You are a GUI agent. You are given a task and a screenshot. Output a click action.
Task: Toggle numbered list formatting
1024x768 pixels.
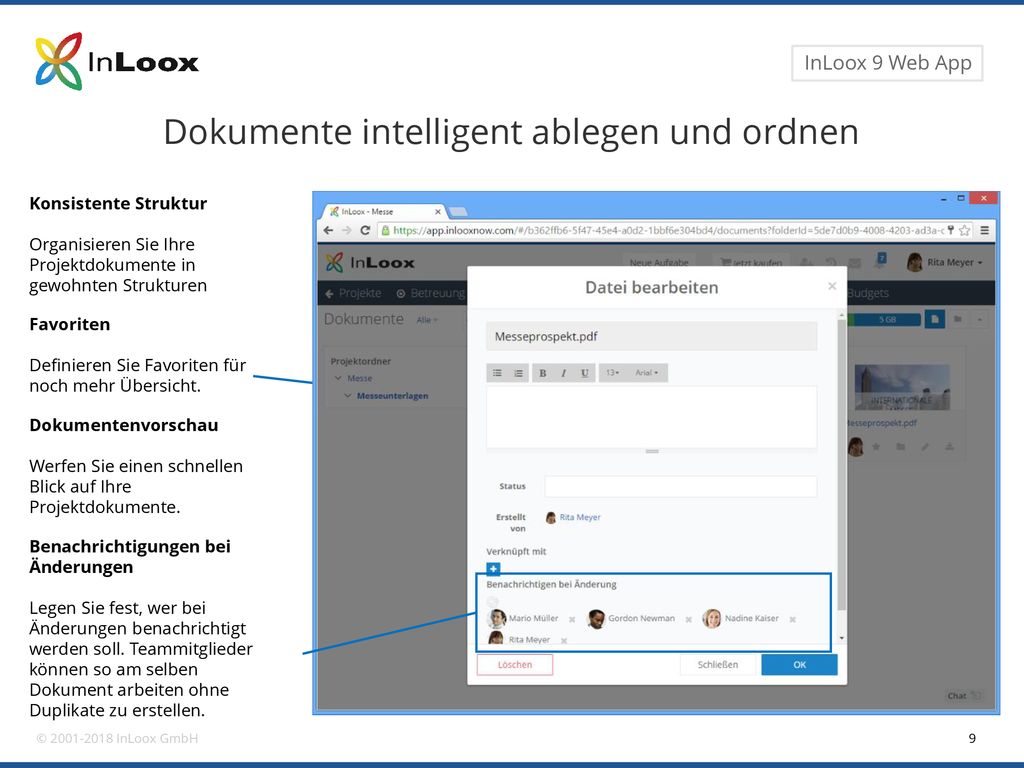click(x=518, y=373)
